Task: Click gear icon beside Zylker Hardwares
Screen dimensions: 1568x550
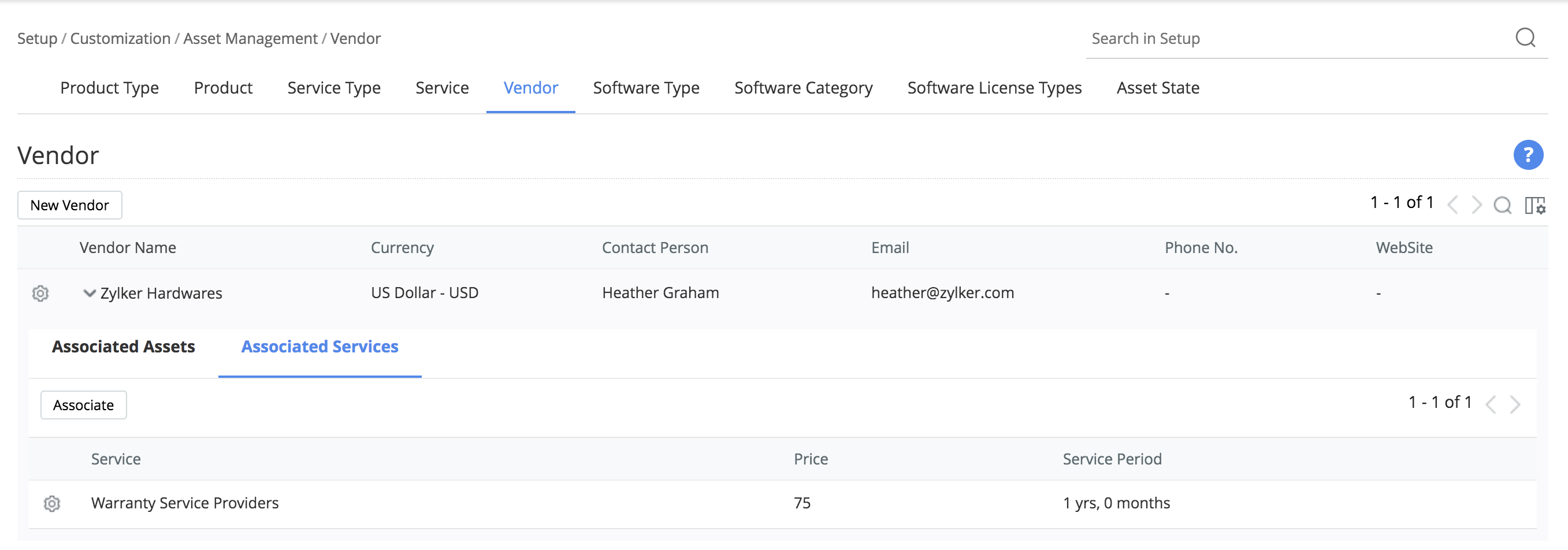Action: [x=40, y=293]
